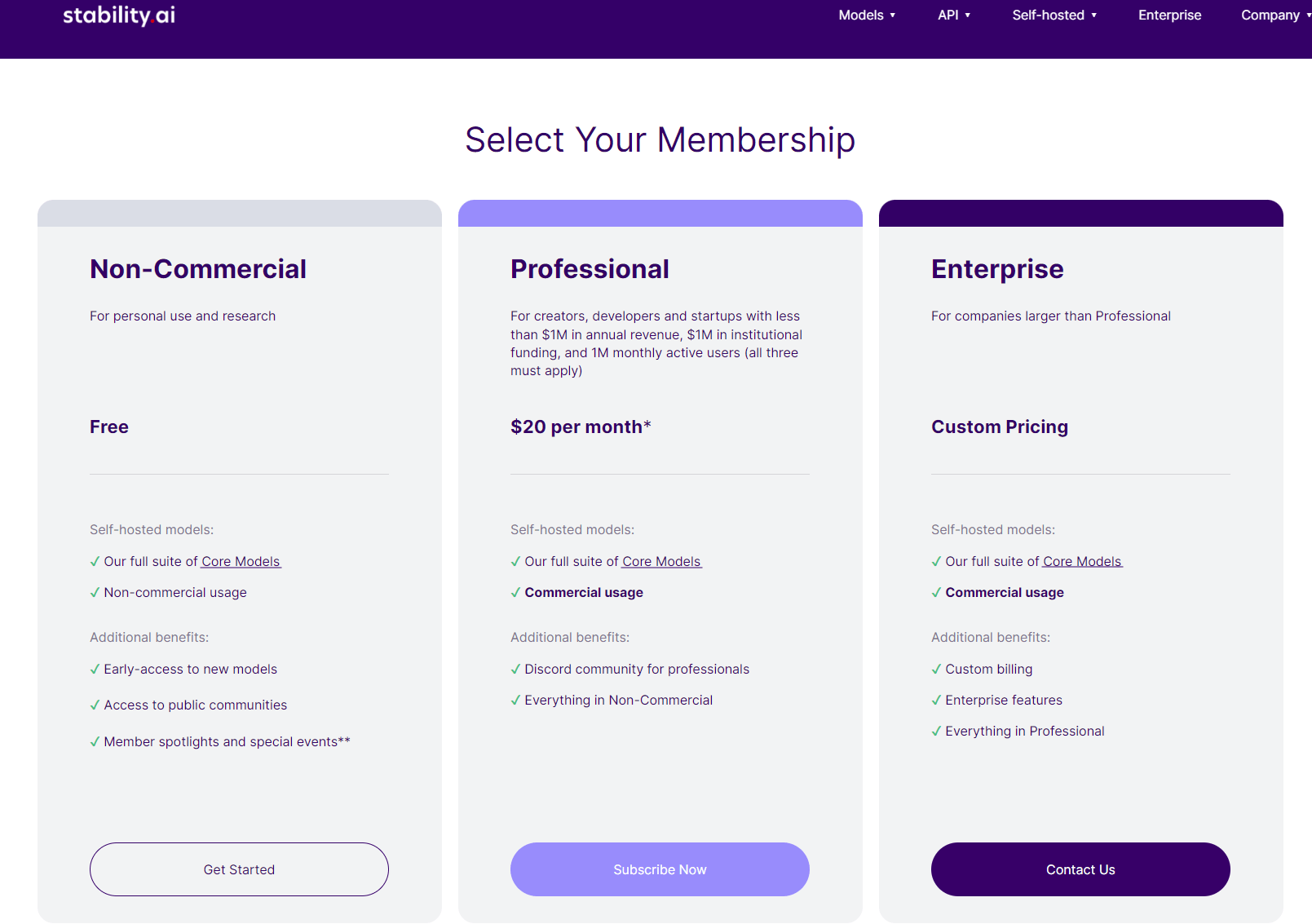This screenshot has width=1312, height=924.
Task: Open Core Models link in Professional plan
Action: (661, 562)
